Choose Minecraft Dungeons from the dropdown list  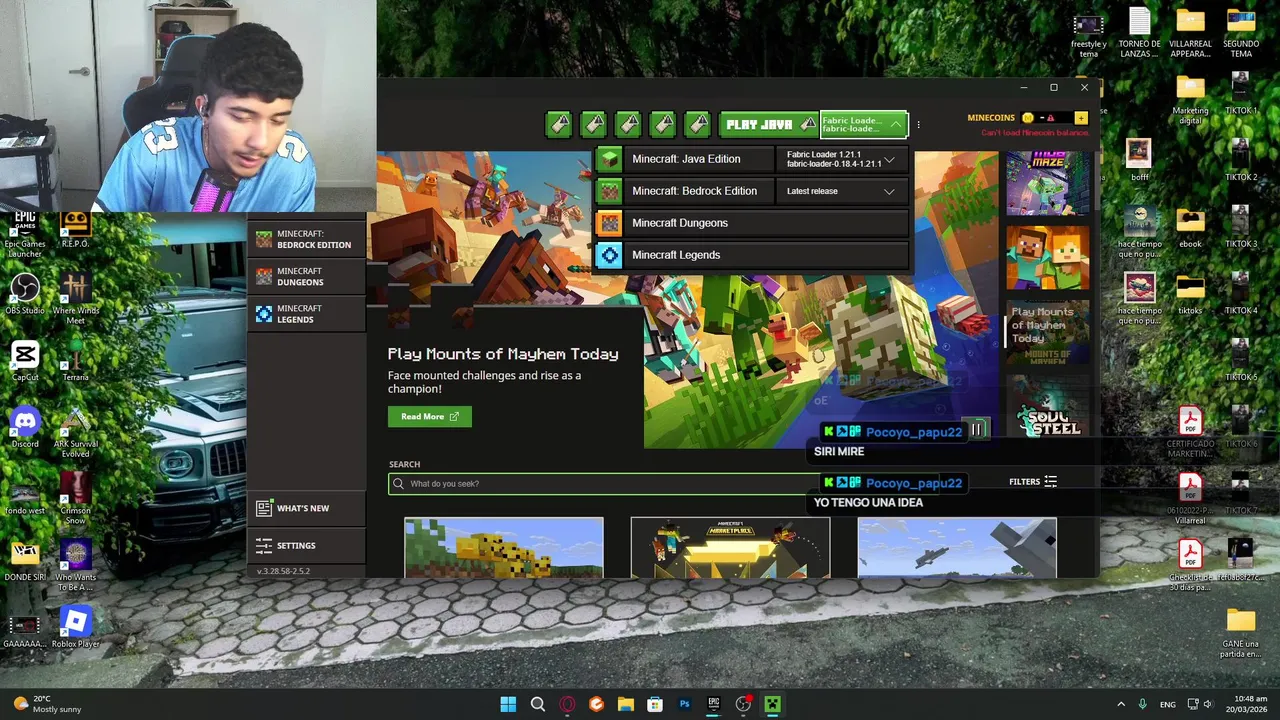click(x=752, y=223)
